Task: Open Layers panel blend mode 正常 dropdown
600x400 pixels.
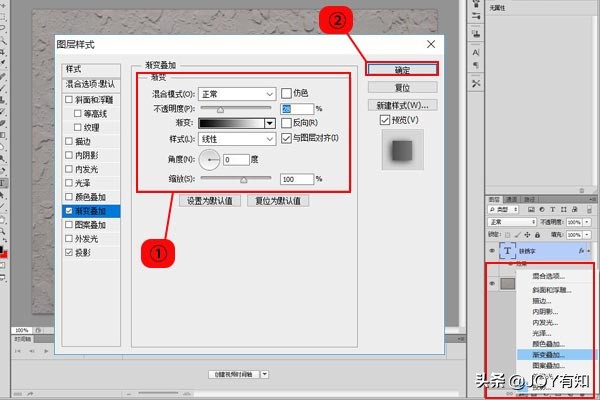Action: click(512, 222)
